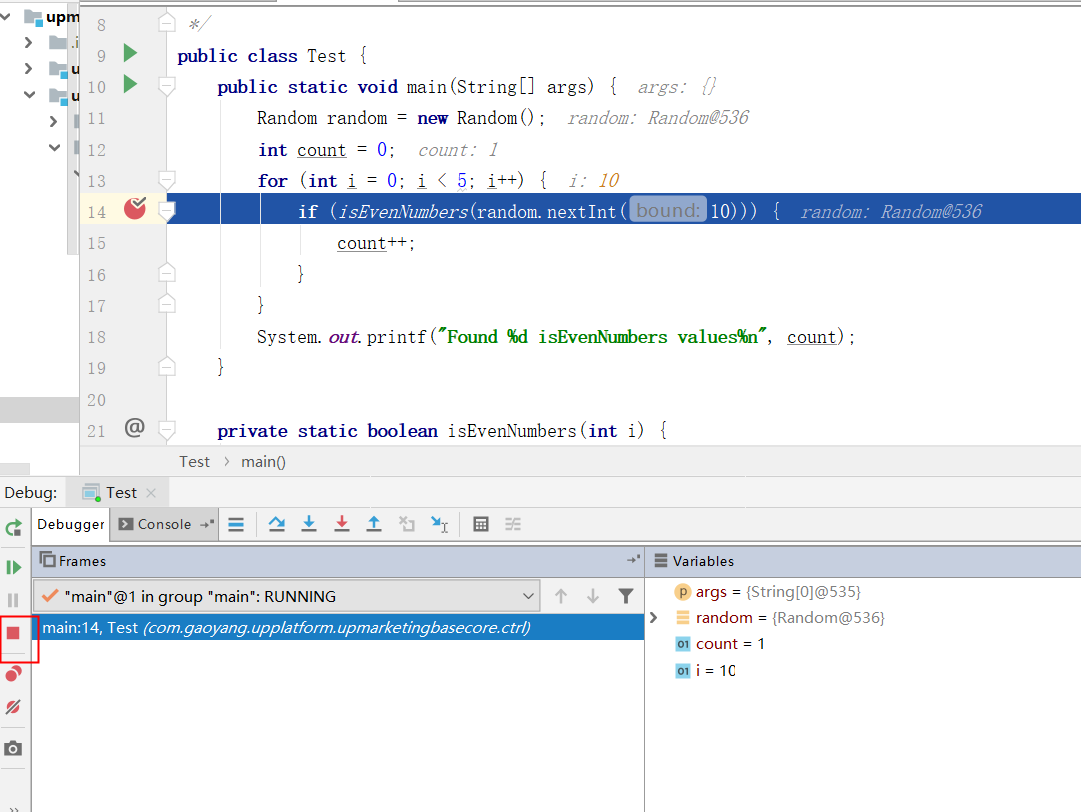Click the isEvenNumbers call on line 14

403,212
